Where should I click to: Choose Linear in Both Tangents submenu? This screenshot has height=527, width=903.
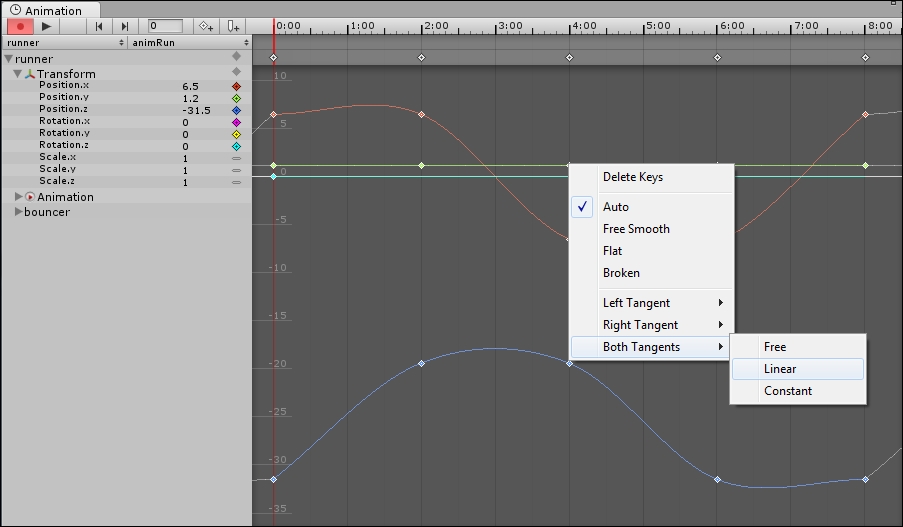798,369
